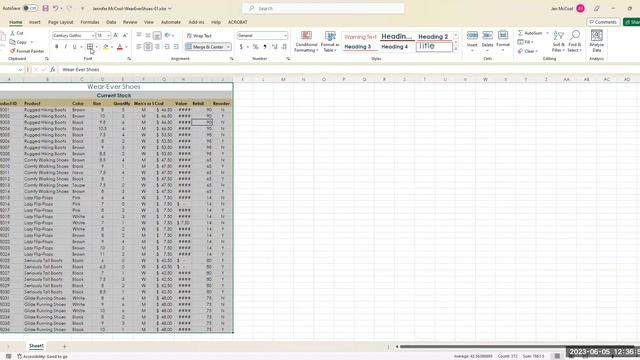This screenshot has height=360, width=640.
Task: Increase font size with the large A icon
Action: pyautogui.click(x=116, y=36)
